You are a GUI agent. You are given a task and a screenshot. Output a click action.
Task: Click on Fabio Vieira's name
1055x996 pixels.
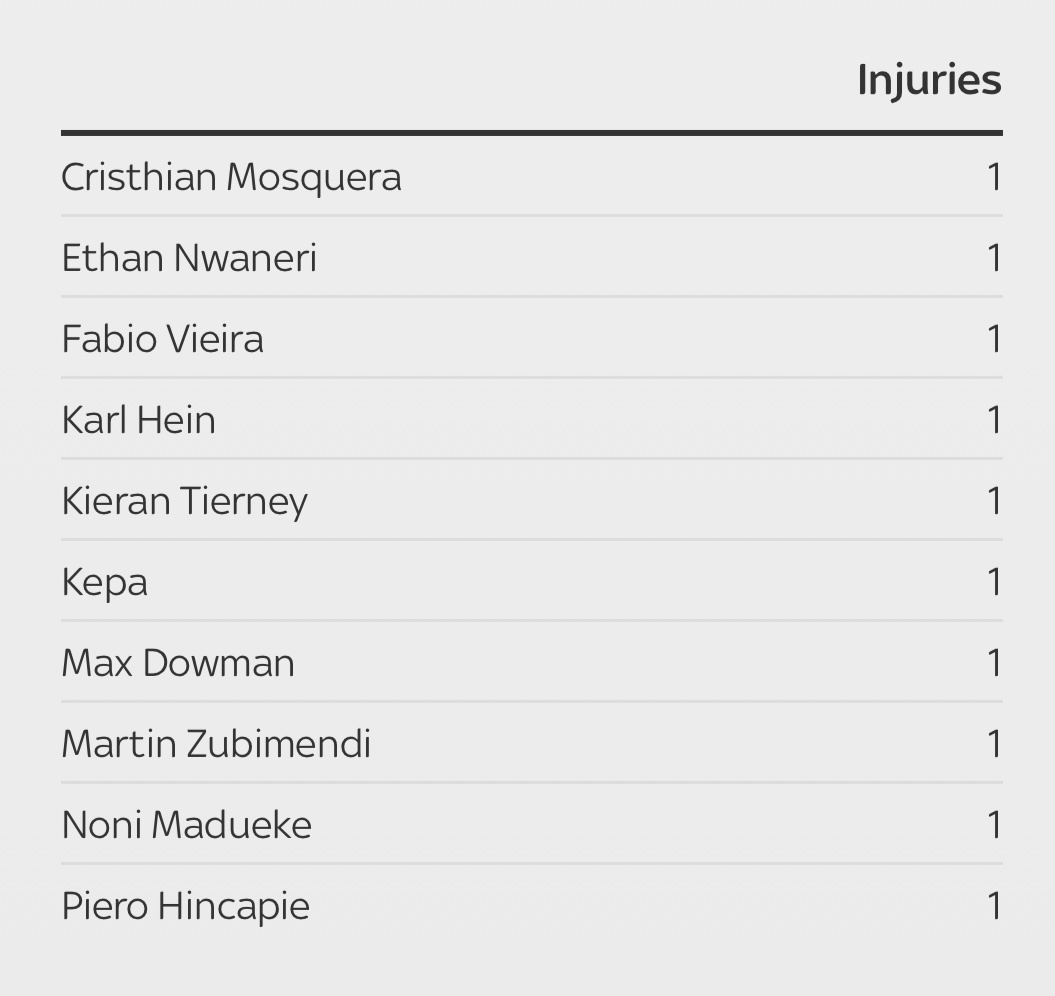click(162, 339)
